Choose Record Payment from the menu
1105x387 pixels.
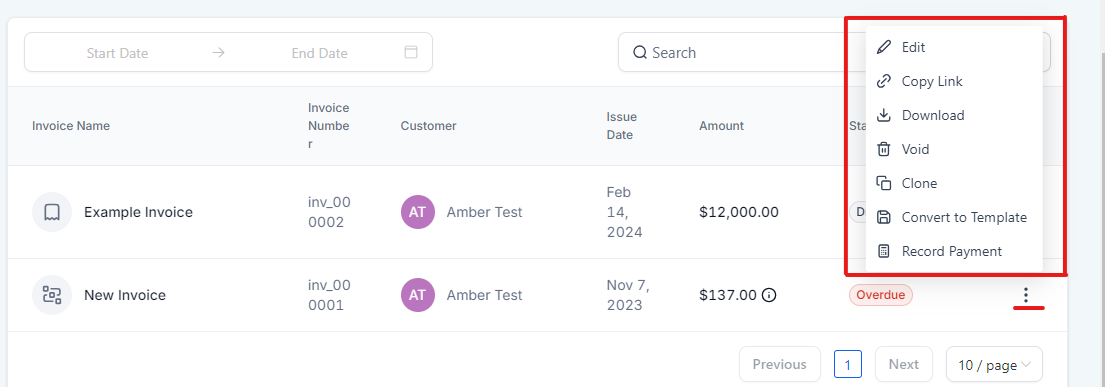coord(953,251)
